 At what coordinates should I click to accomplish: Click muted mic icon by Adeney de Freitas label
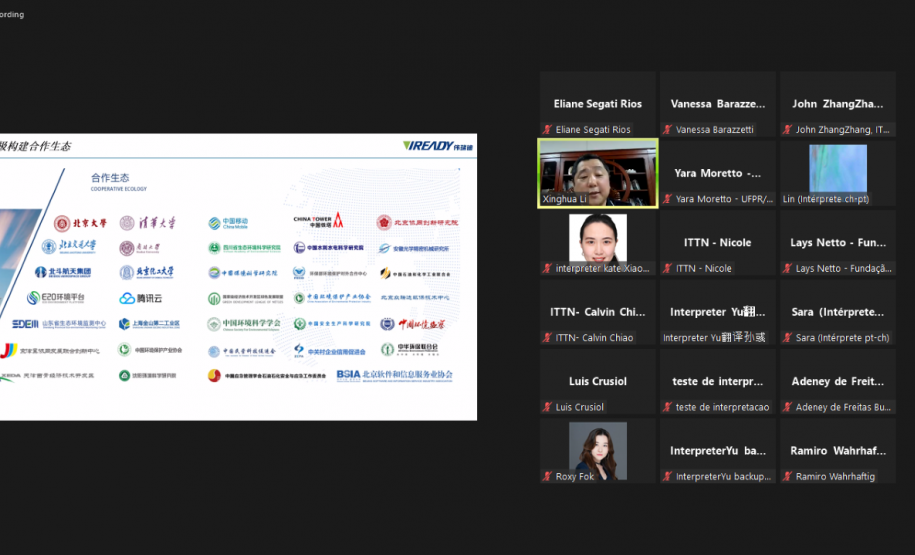pyautogui.click(x=787, y=407)
